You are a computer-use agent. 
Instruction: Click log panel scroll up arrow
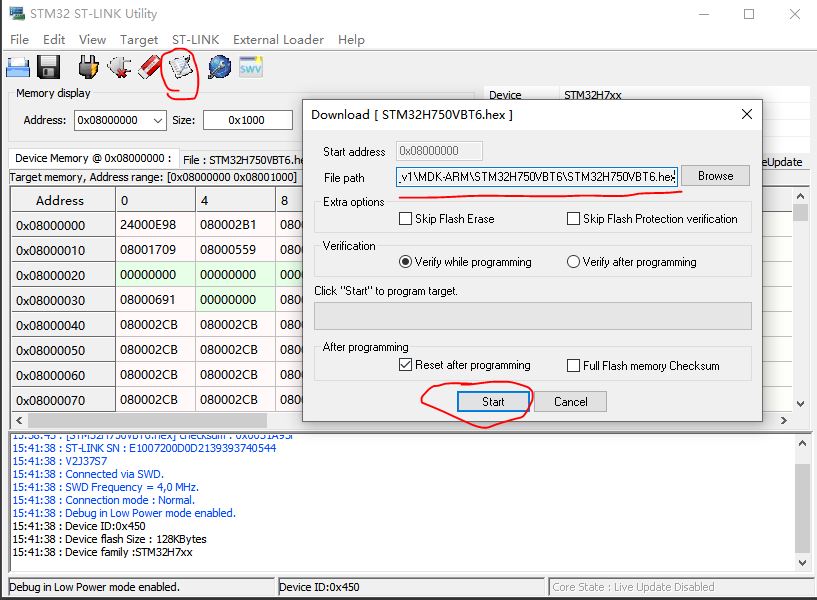click(x=802, y=443)
